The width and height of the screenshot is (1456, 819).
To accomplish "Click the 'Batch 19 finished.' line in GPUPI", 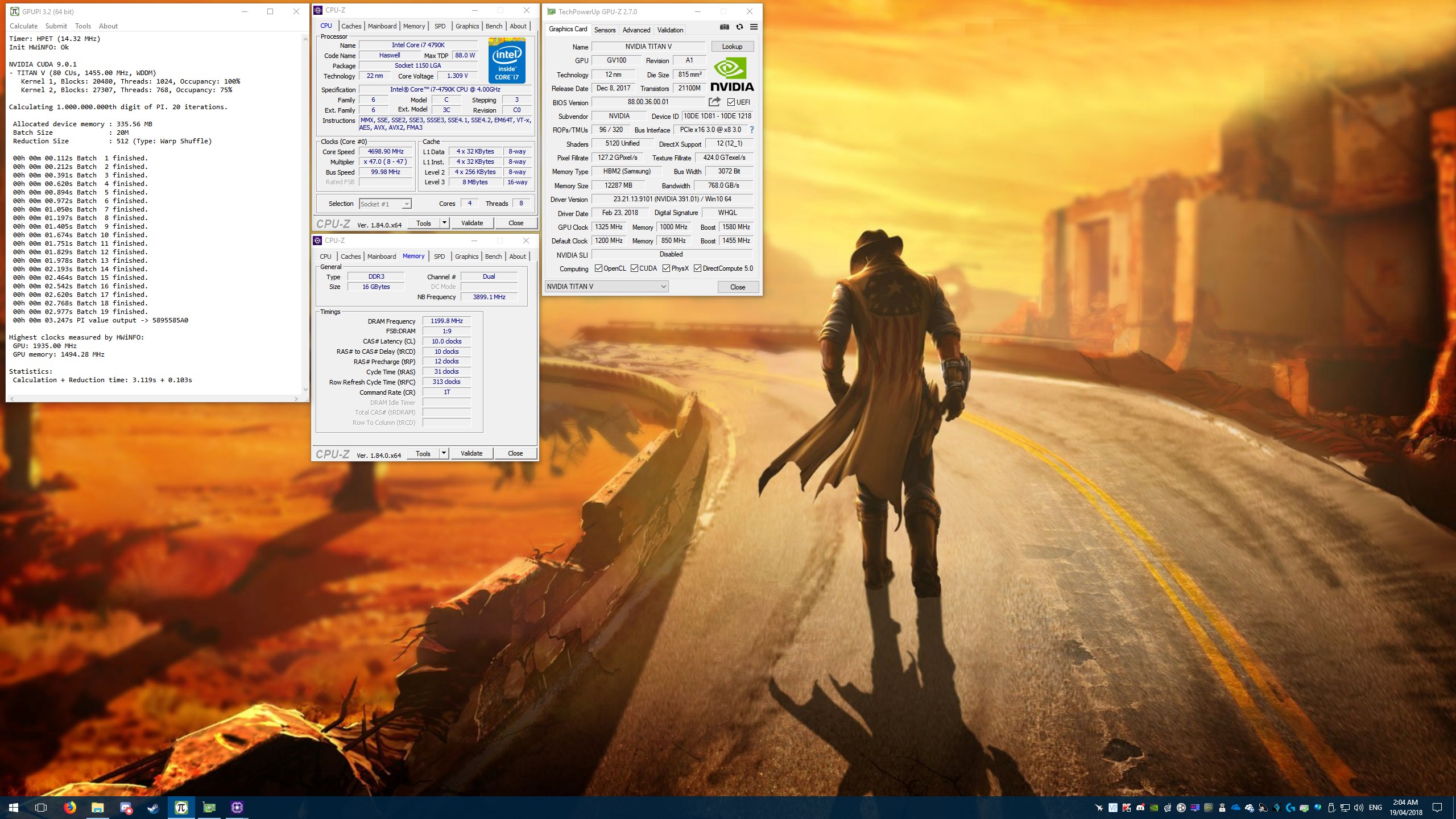I will point(80,312).
